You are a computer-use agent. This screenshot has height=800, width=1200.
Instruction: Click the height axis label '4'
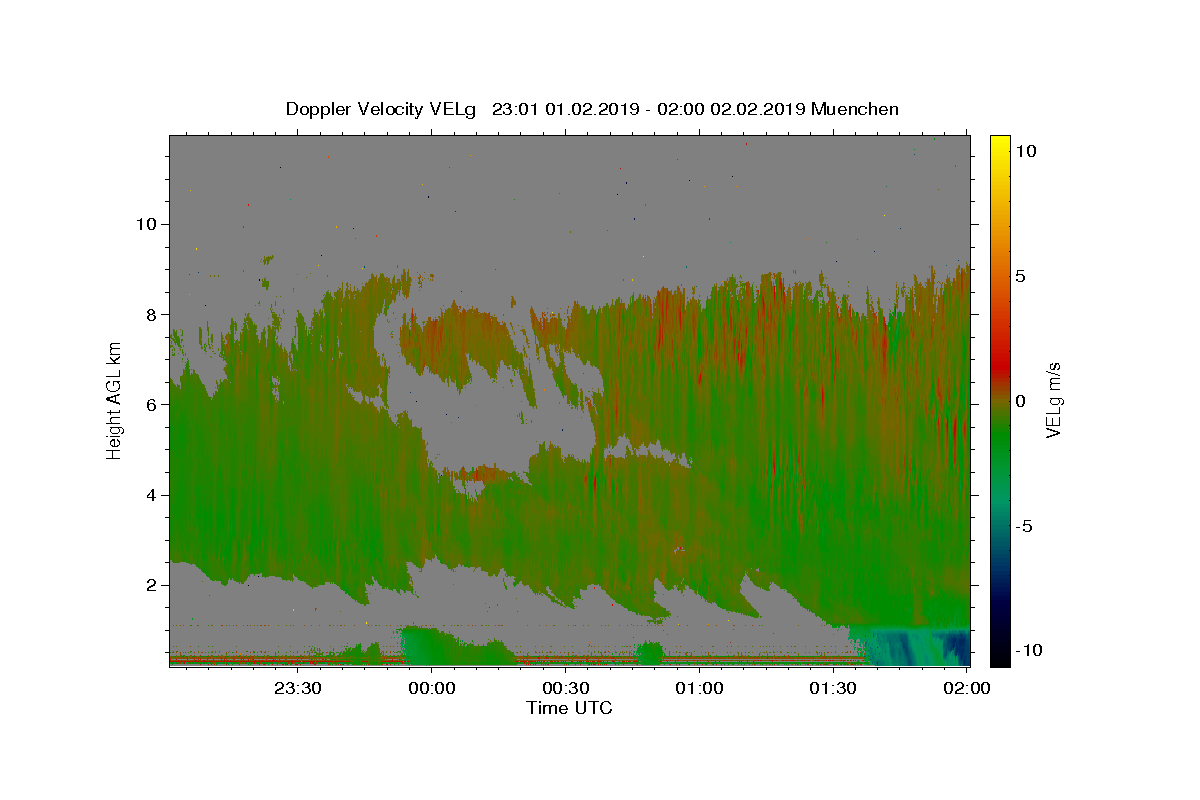[150, 495]
